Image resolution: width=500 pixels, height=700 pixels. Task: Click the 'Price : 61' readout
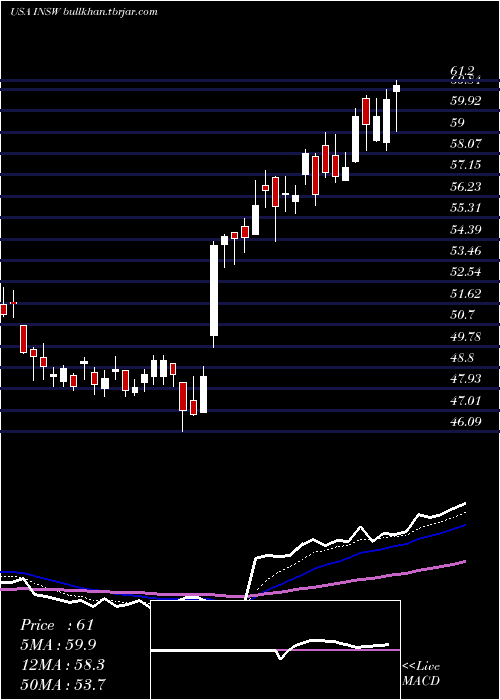click(x=57, y=625)
